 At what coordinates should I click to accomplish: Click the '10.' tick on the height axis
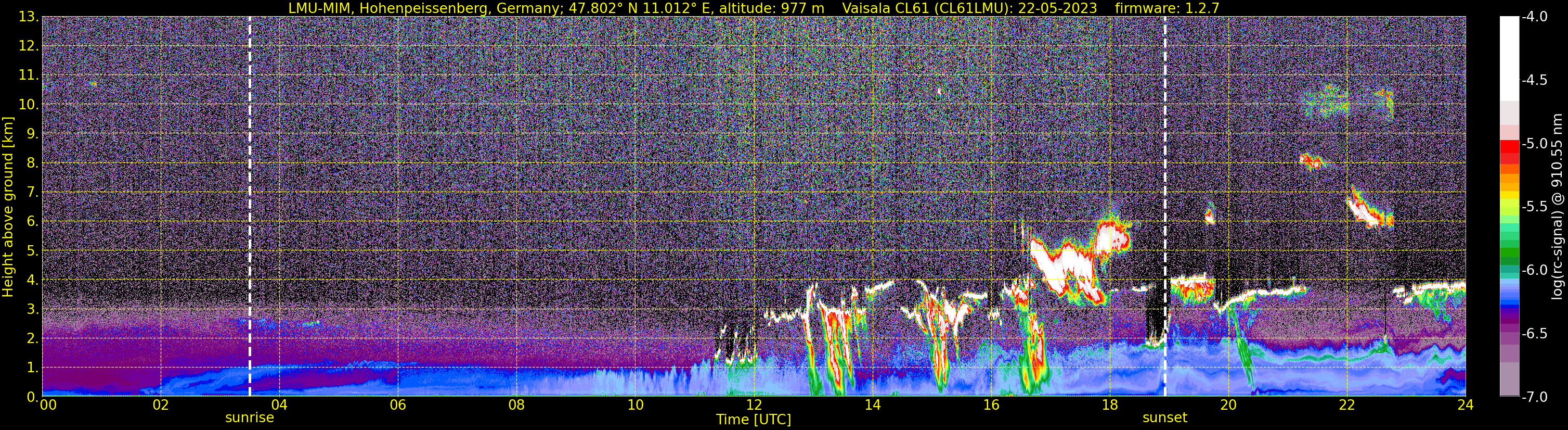point(29,105)
